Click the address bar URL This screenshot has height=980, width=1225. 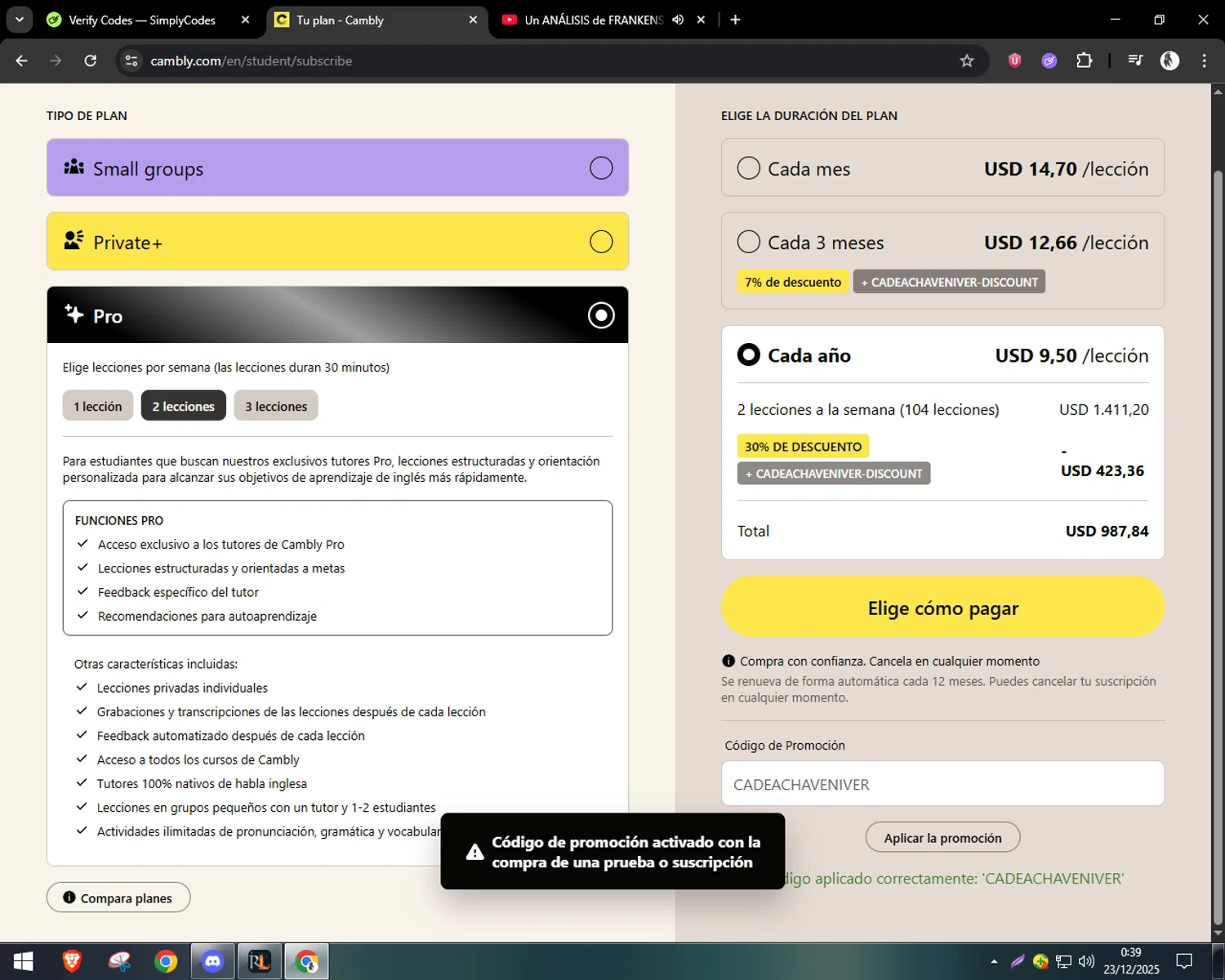point(251,60)
